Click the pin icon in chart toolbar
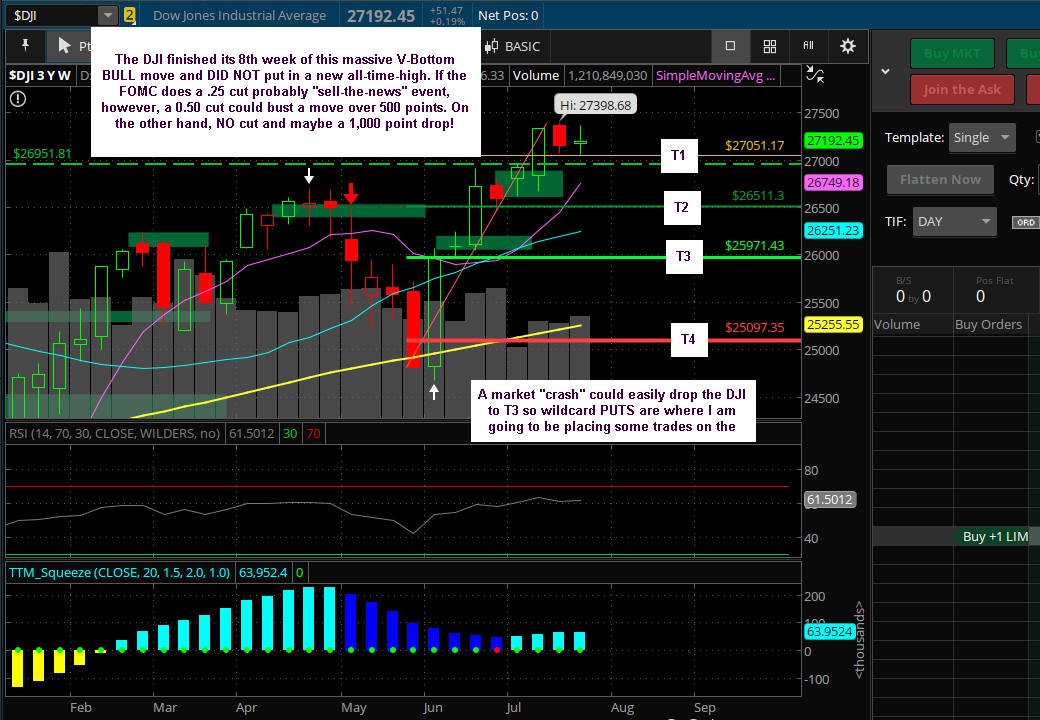Viewport: 1040px width, 720px height. pyautogui.click(x=26, y=45)
